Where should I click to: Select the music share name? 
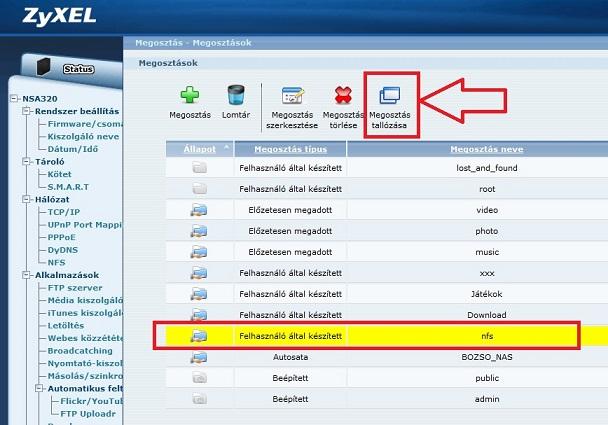(487, 252)
